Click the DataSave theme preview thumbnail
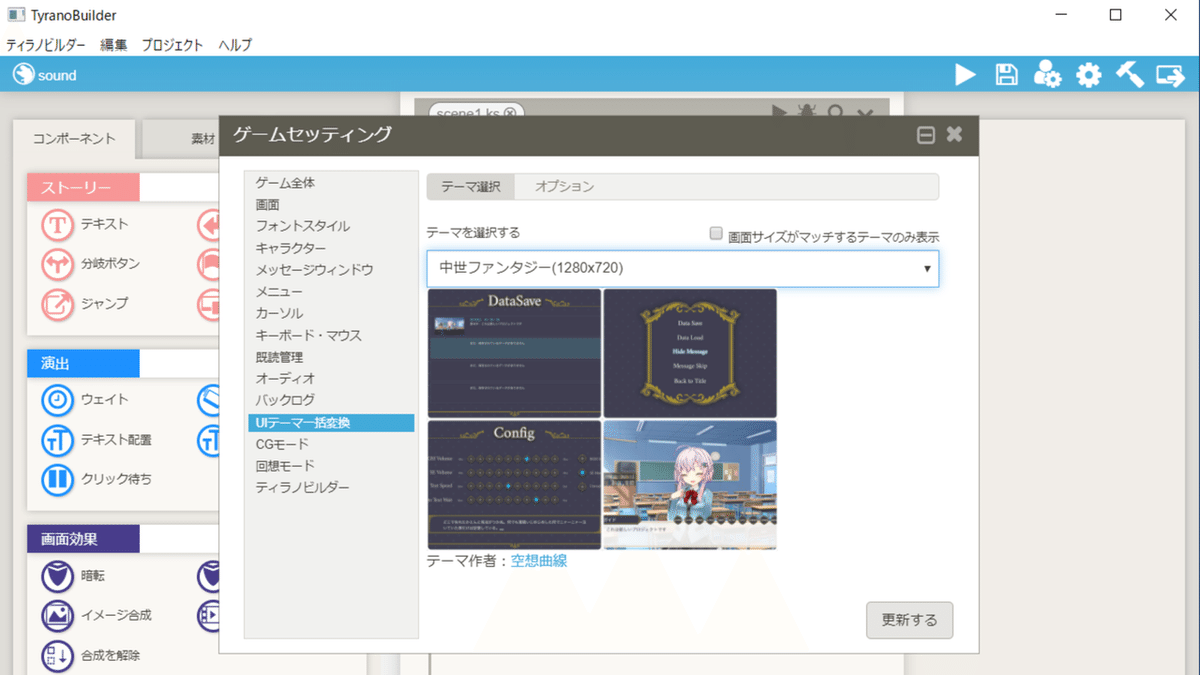 click(x=514, y=353)
